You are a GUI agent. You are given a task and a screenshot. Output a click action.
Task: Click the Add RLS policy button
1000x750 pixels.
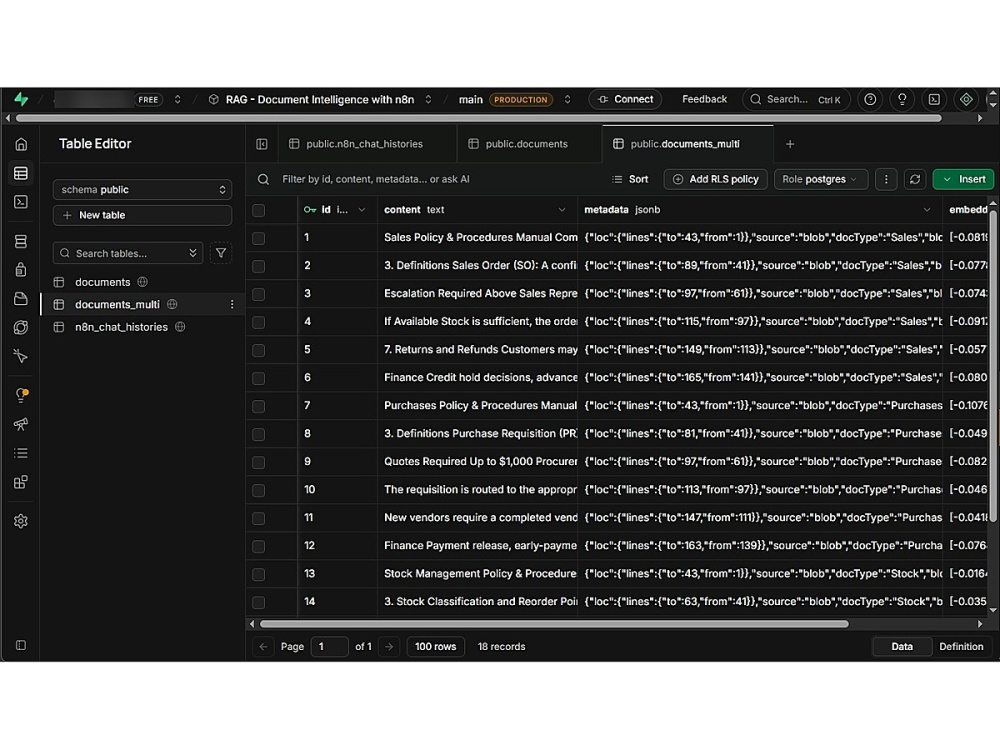(716, 179)
